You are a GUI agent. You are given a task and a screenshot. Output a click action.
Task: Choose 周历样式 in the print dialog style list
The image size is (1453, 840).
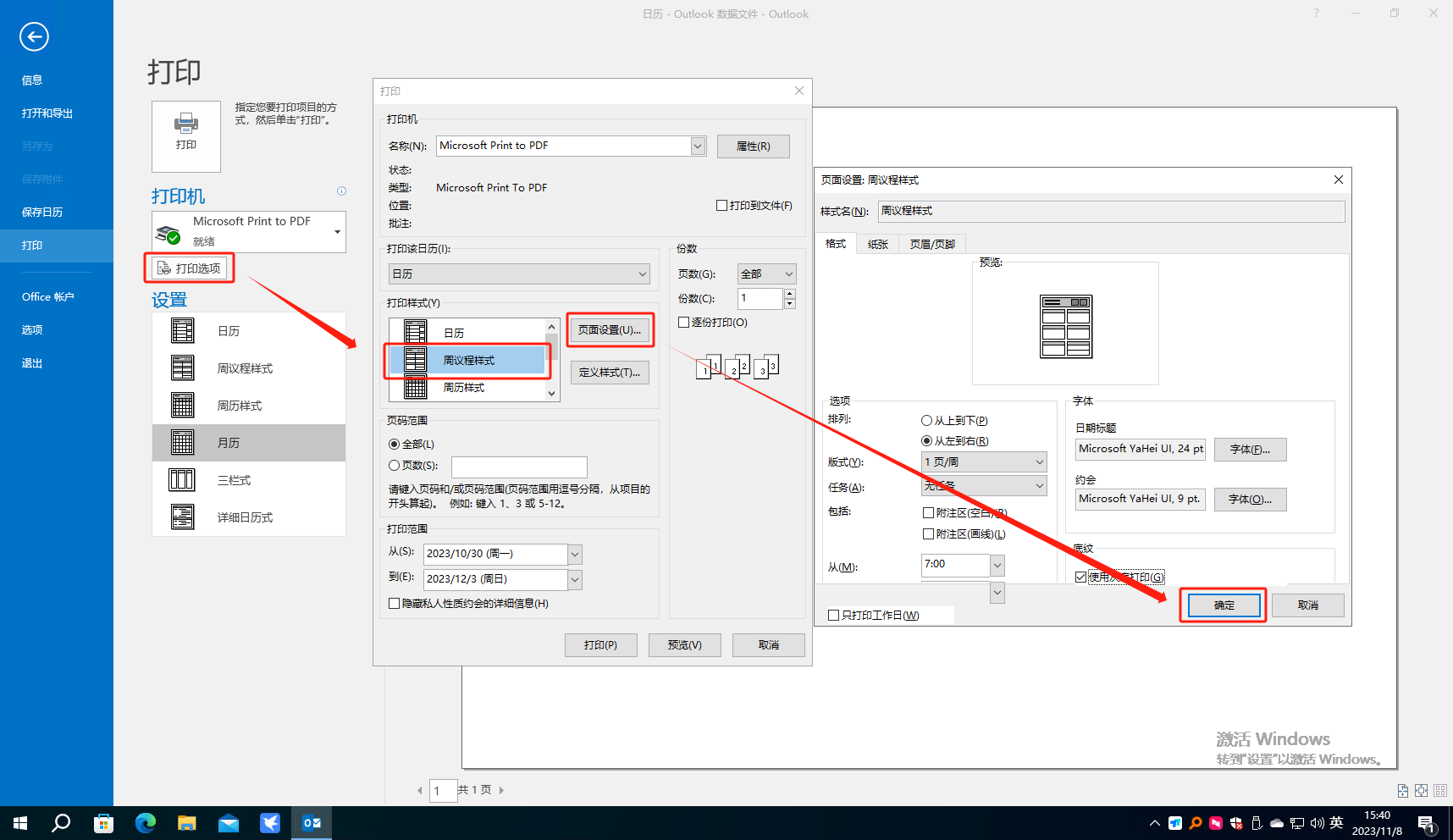pyautogui.click(x=467, y=388)
